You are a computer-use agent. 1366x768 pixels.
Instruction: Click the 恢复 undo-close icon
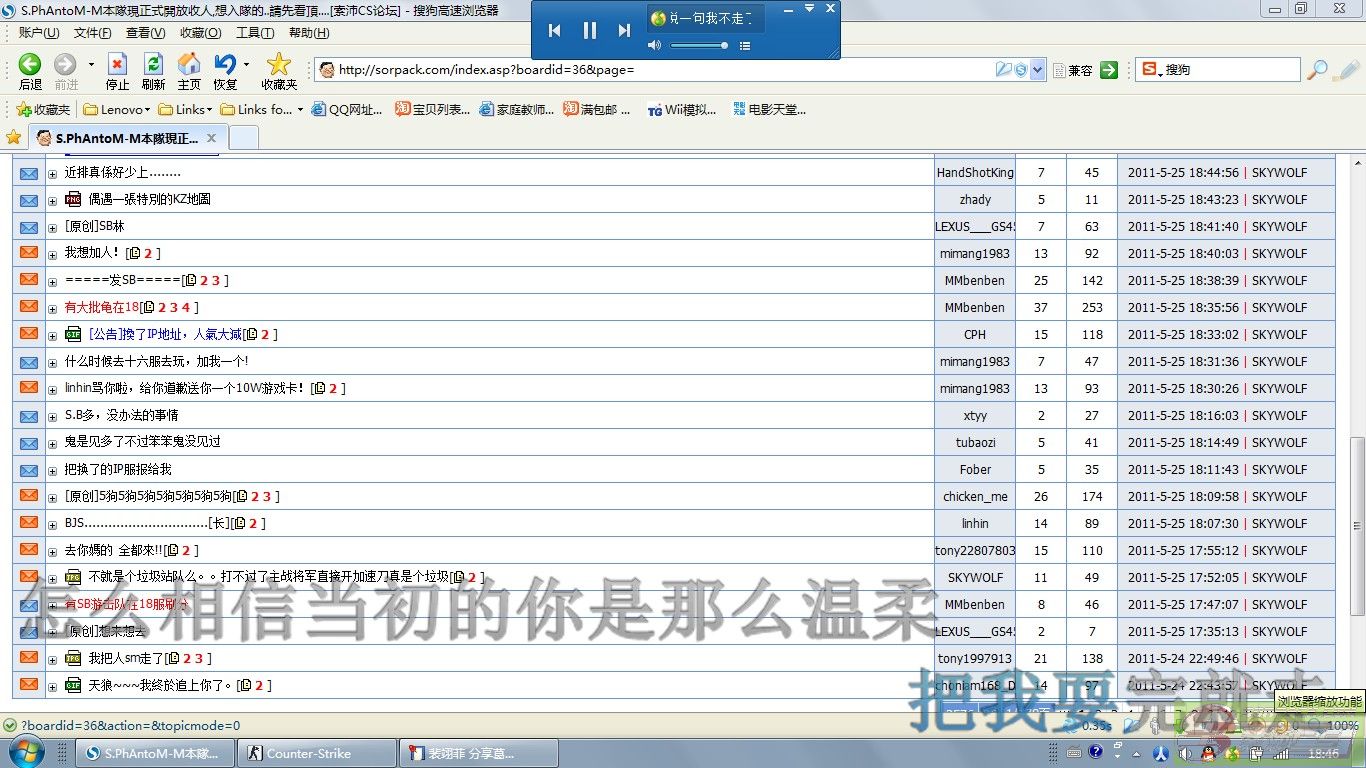coord(225,66)
